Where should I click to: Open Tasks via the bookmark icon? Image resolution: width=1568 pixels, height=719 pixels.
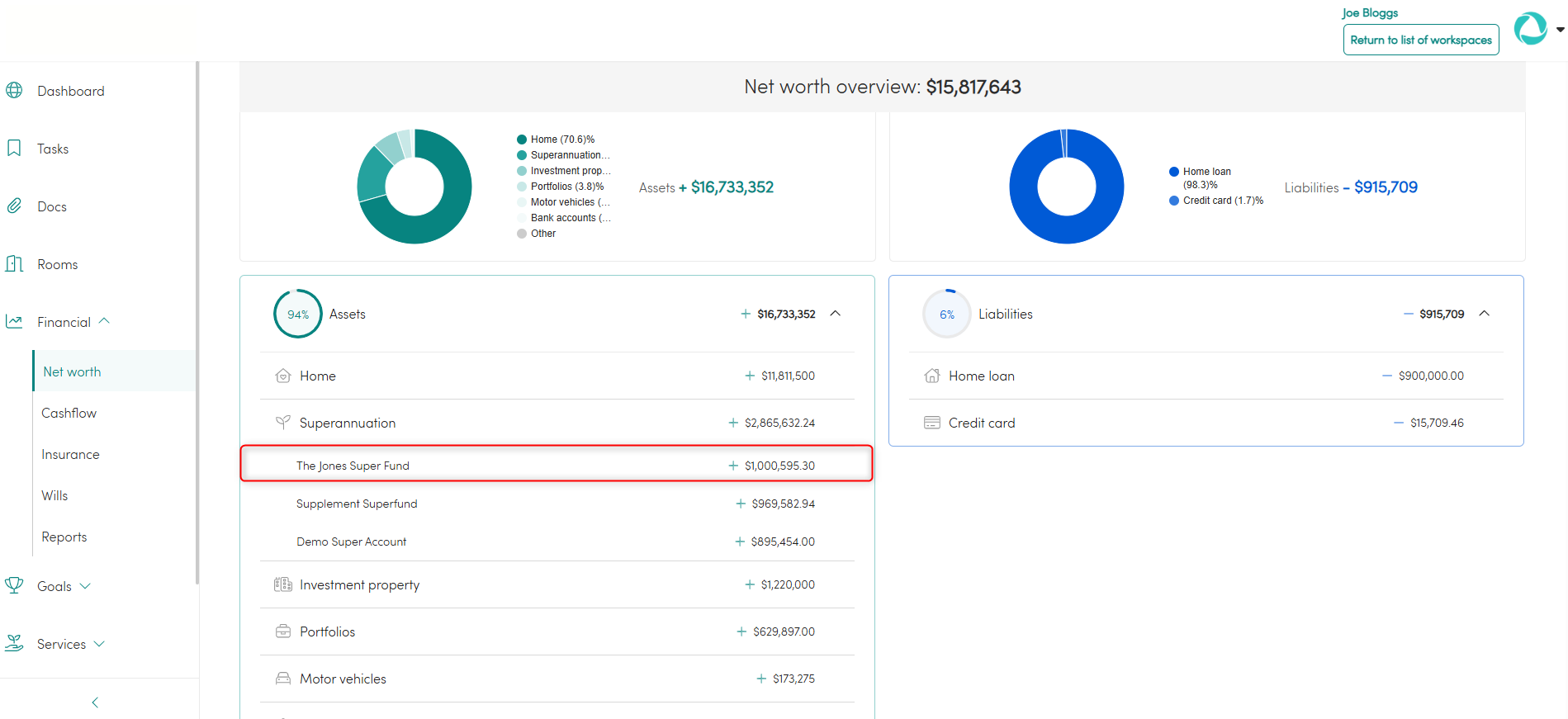pyautogui.click(x=14, y=149)
